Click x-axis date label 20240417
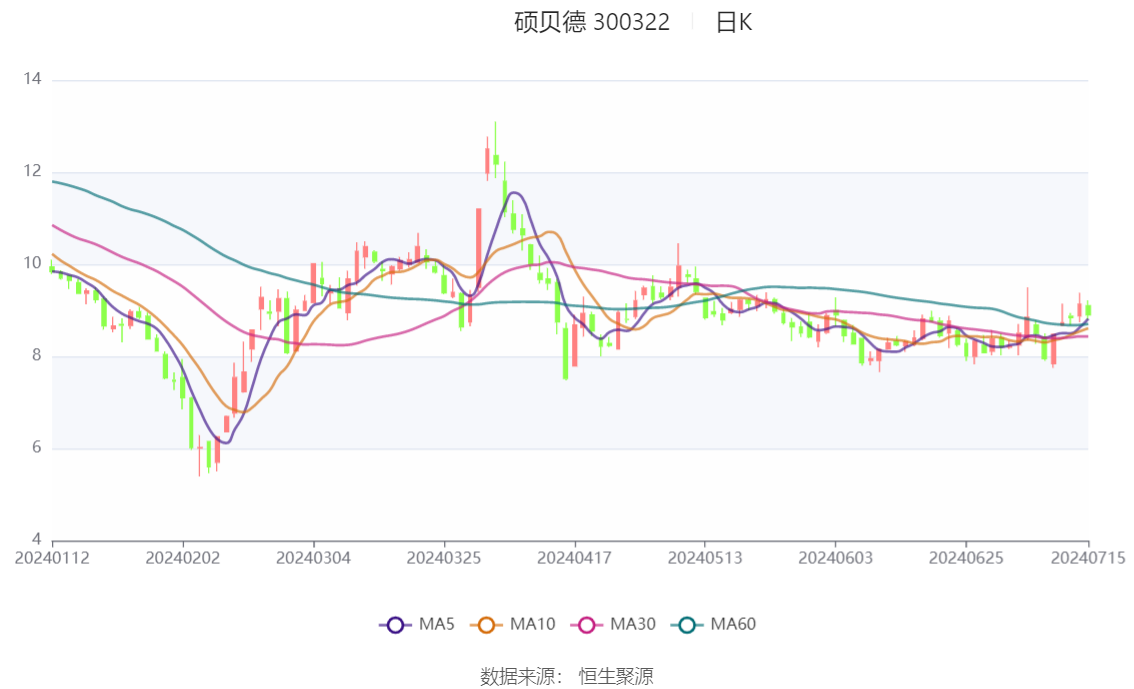This screenshot has height=689, width=1134. 574,558
